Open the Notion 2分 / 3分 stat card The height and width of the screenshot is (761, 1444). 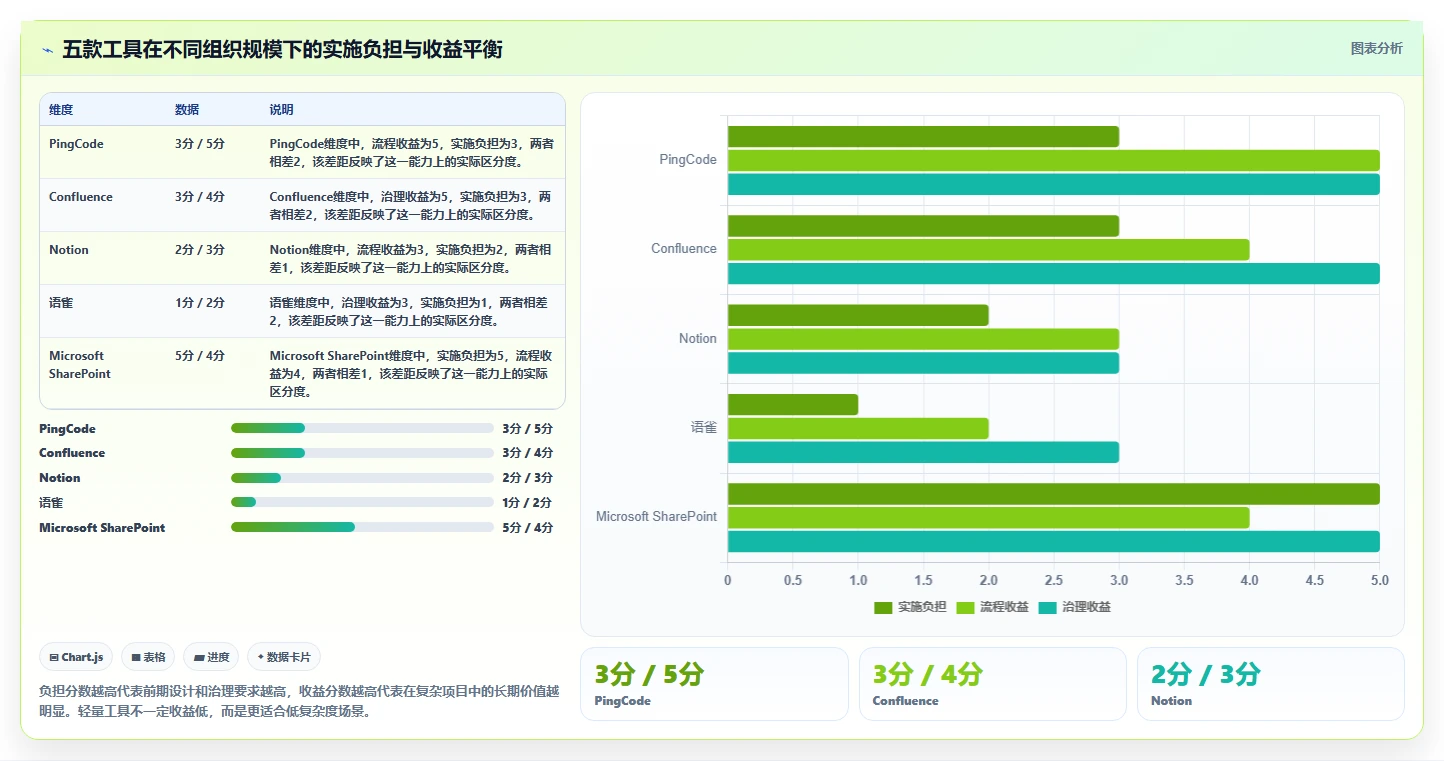[1270, 684]
